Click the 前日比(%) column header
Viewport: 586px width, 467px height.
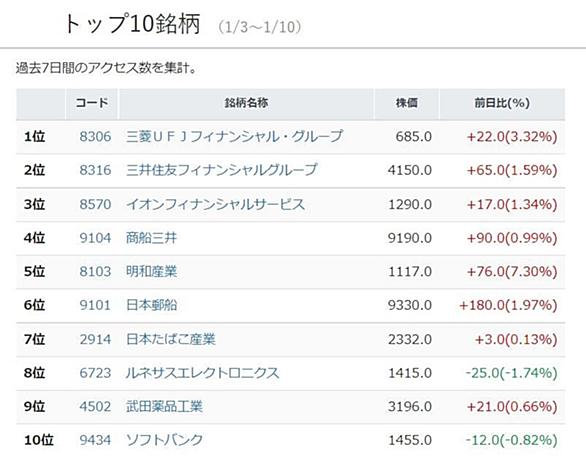(x=502, y=103)
